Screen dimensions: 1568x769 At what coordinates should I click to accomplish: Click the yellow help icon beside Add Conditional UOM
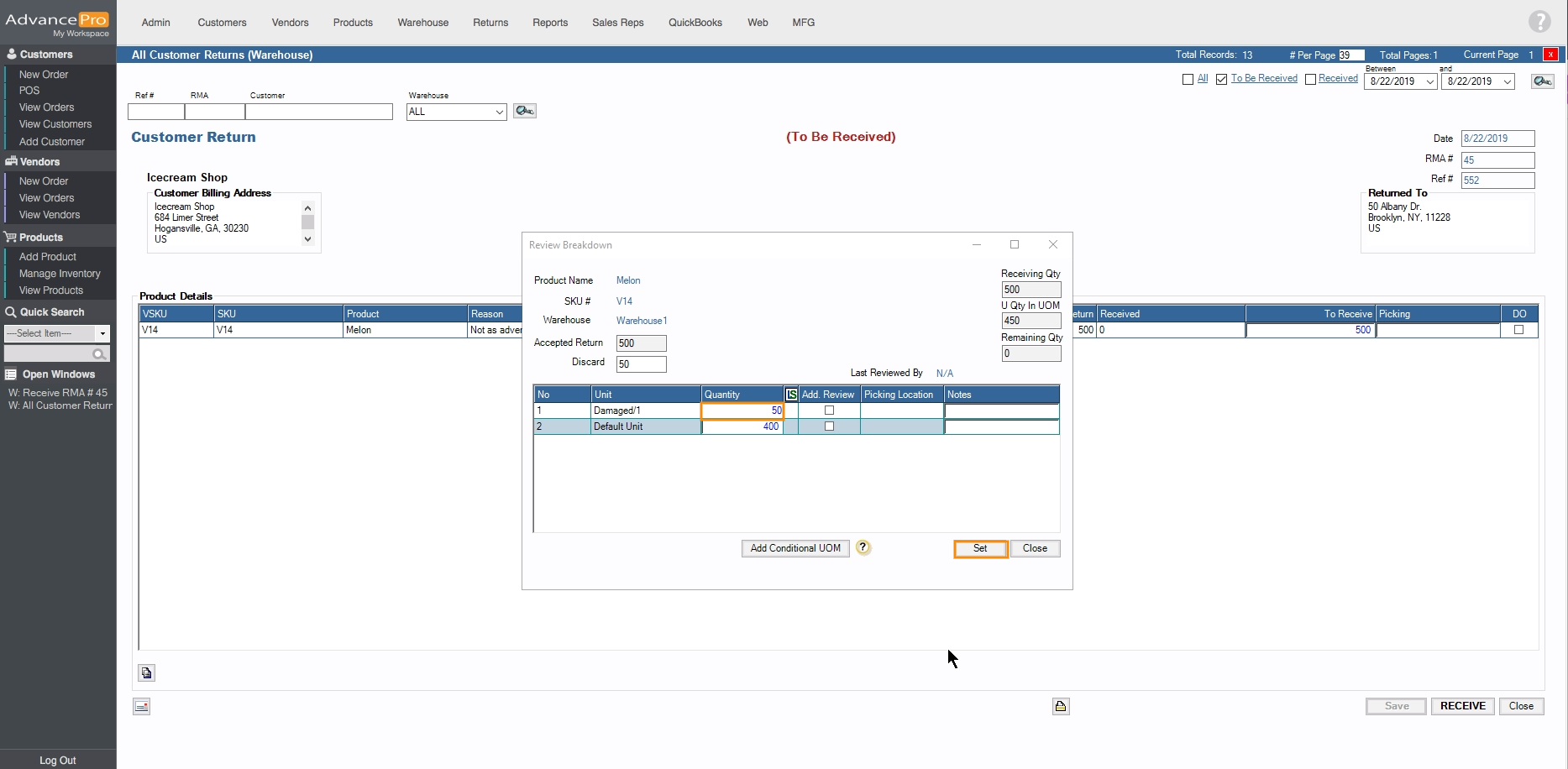pyautogui.click(x=863, y=548)
